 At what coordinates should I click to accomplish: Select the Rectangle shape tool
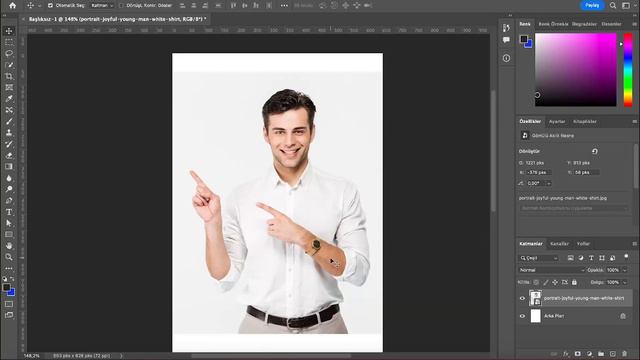[x=9, y=235]
